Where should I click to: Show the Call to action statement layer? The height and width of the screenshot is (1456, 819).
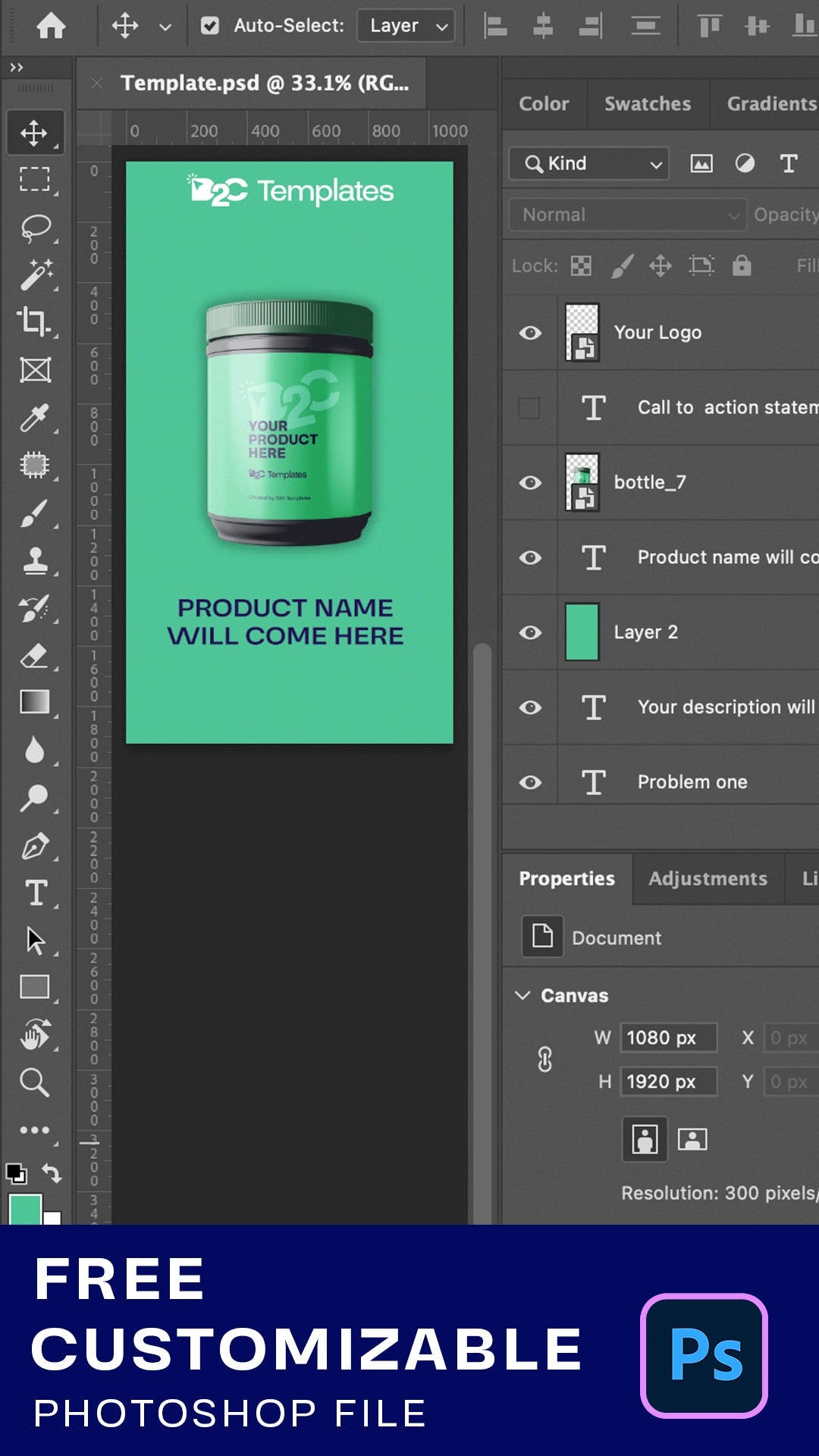coord(529,408)
